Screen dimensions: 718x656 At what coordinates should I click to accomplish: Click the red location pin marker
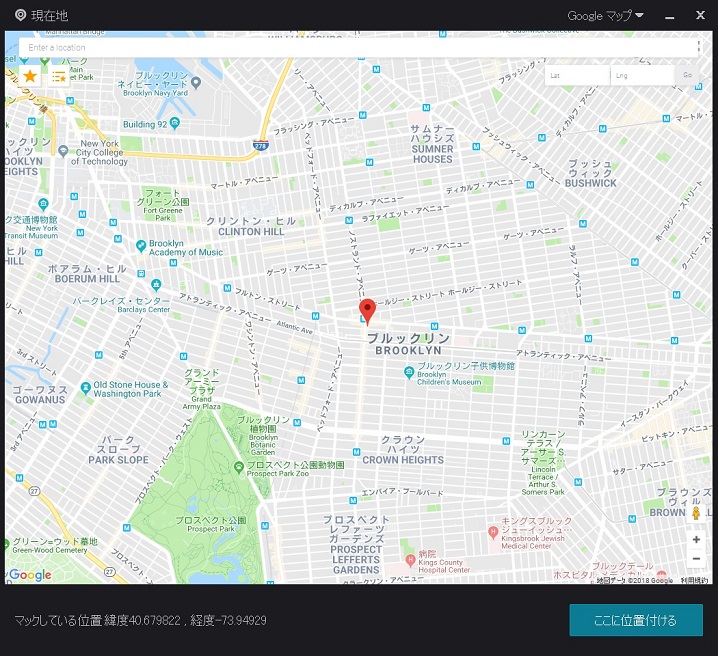[x=367, y=310]
